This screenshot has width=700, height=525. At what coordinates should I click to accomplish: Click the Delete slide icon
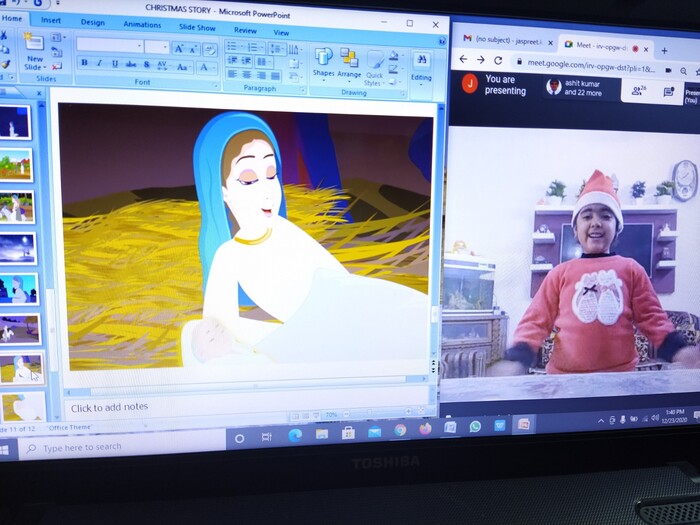[56, 67]
